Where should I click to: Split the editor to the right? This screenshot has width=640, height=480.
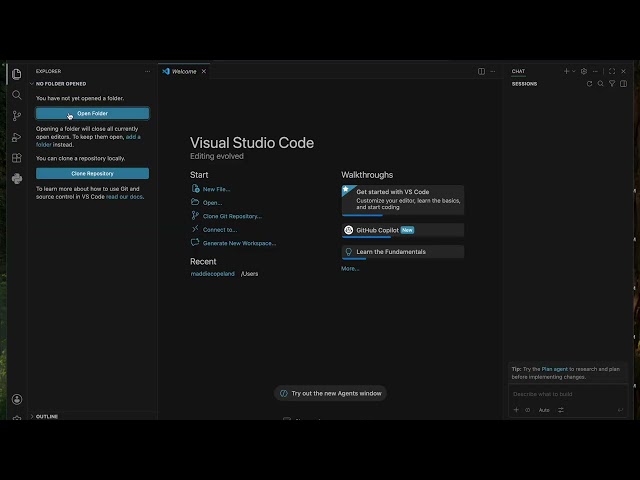481,71
